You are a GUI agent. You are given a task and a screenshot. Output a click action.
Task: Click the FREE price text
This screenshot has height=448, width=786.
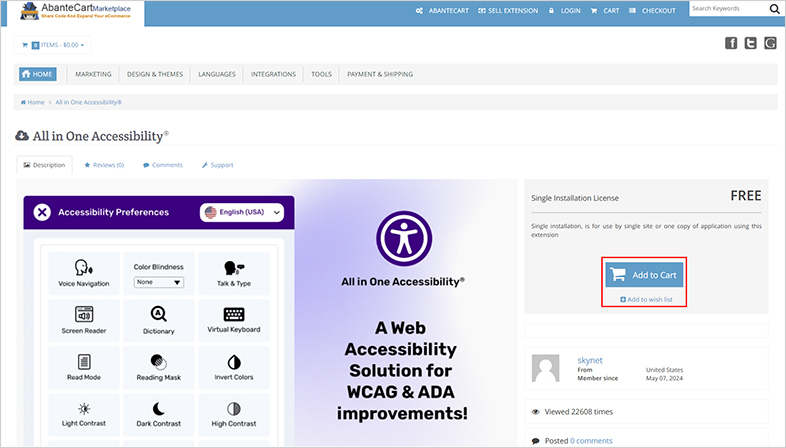point(745,196)
